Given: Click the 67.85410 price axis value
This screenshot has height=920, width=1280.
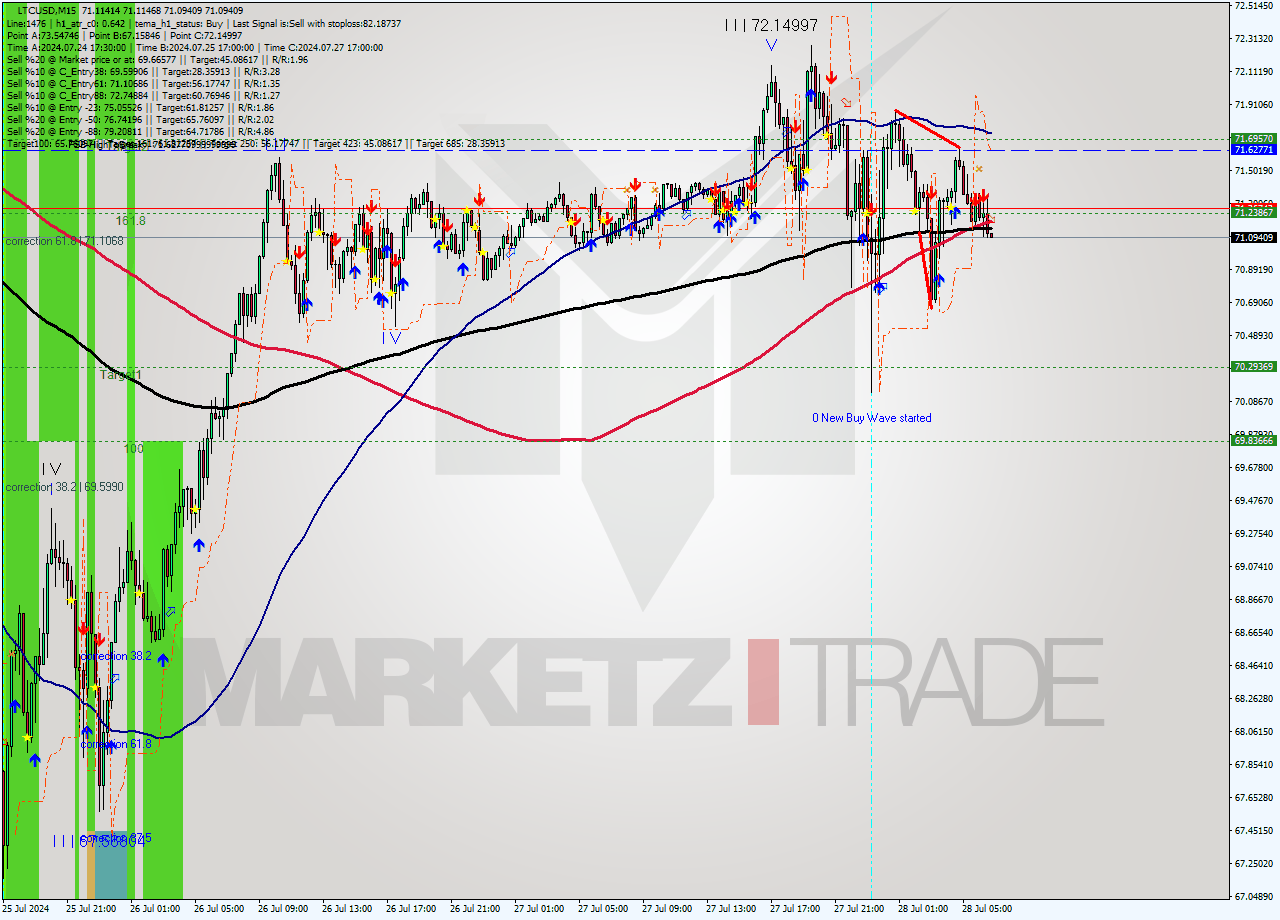Looking at the screenshot, I should click(x=1253, y=765).
